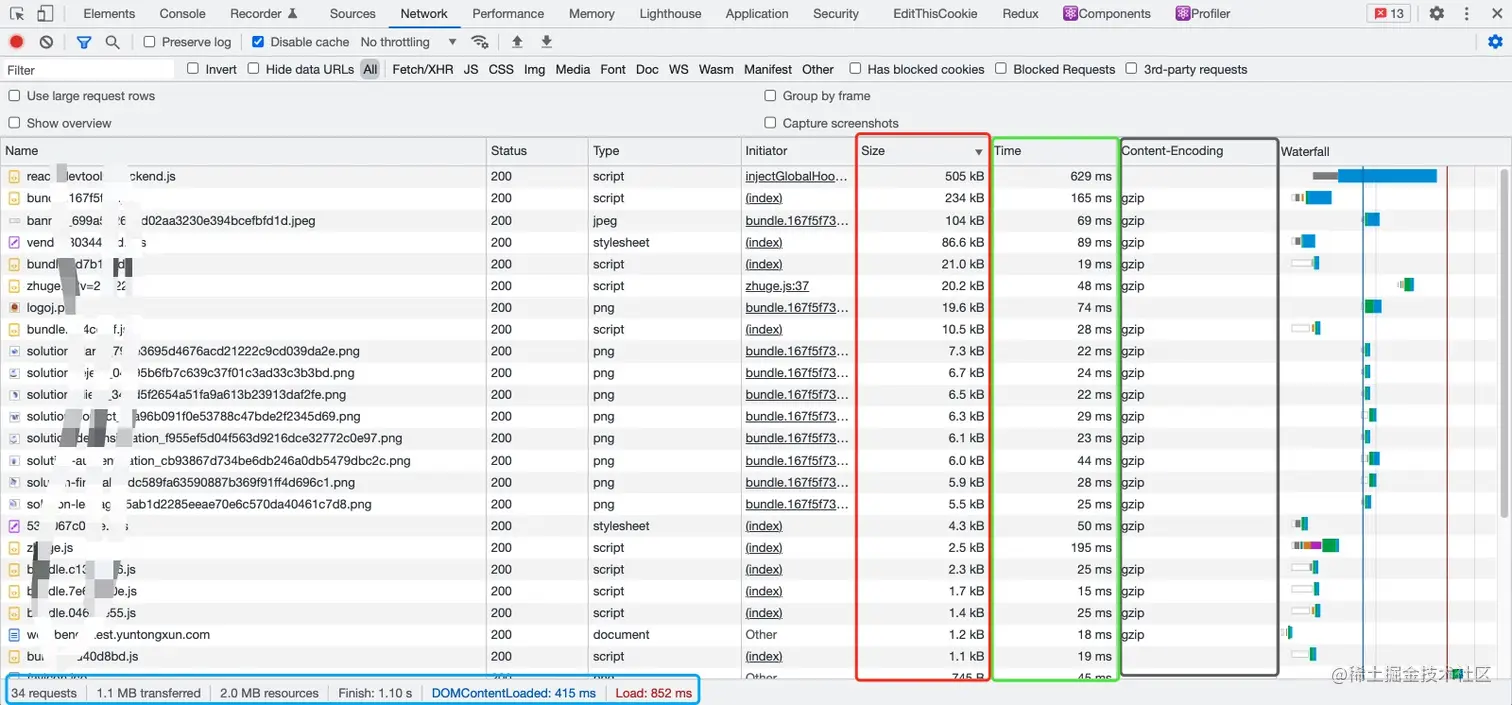Open the network conditions wifi icon
The image size is (1512, 705).
pos(480,42)
